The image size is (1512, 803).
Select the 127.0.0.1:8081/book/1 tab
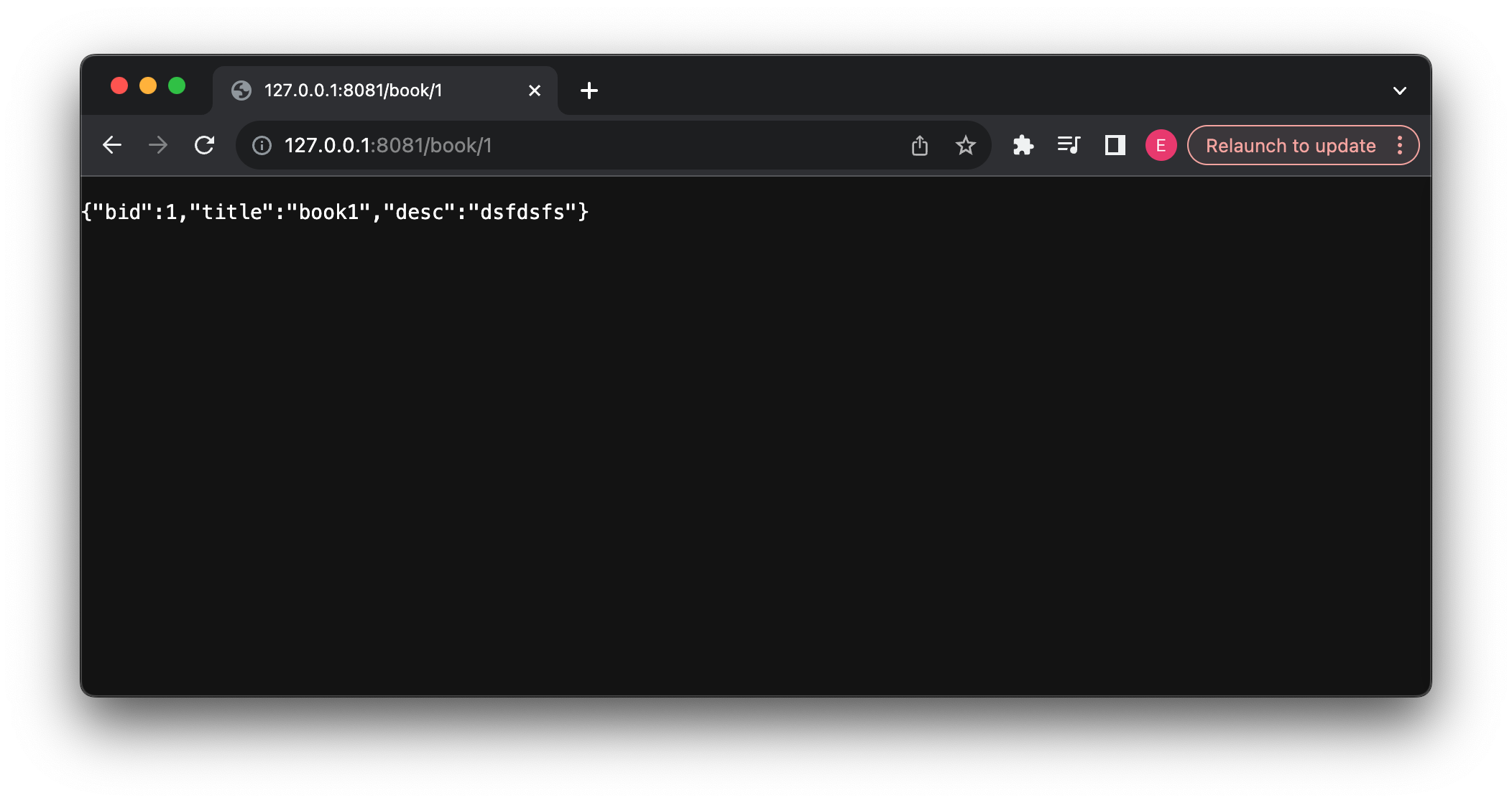(x=374, y=90)
